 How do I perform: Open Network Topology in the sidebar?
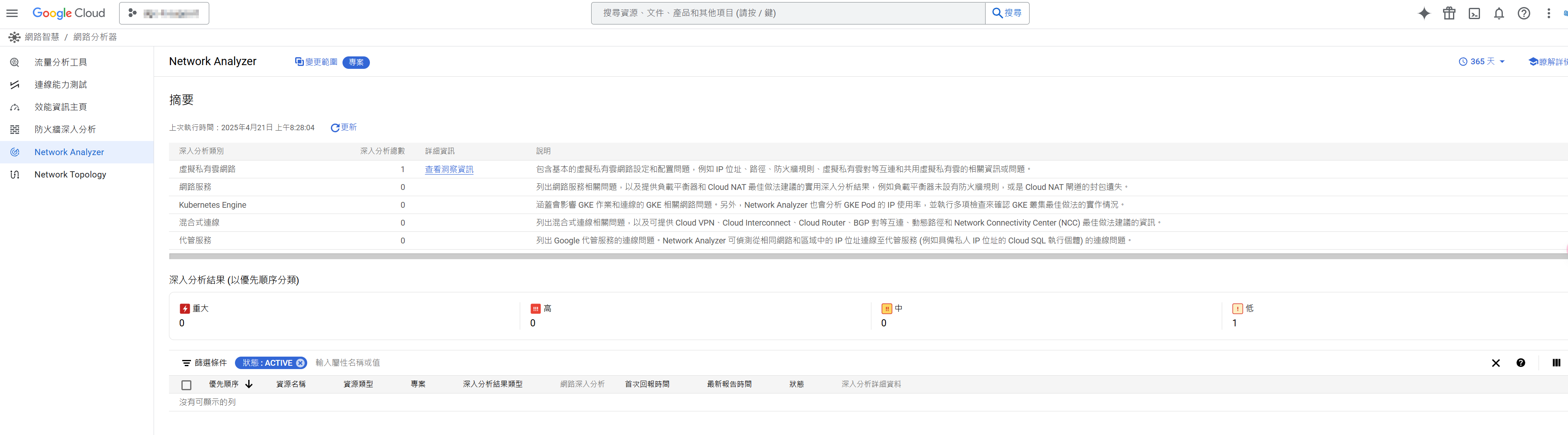(77, 175)
